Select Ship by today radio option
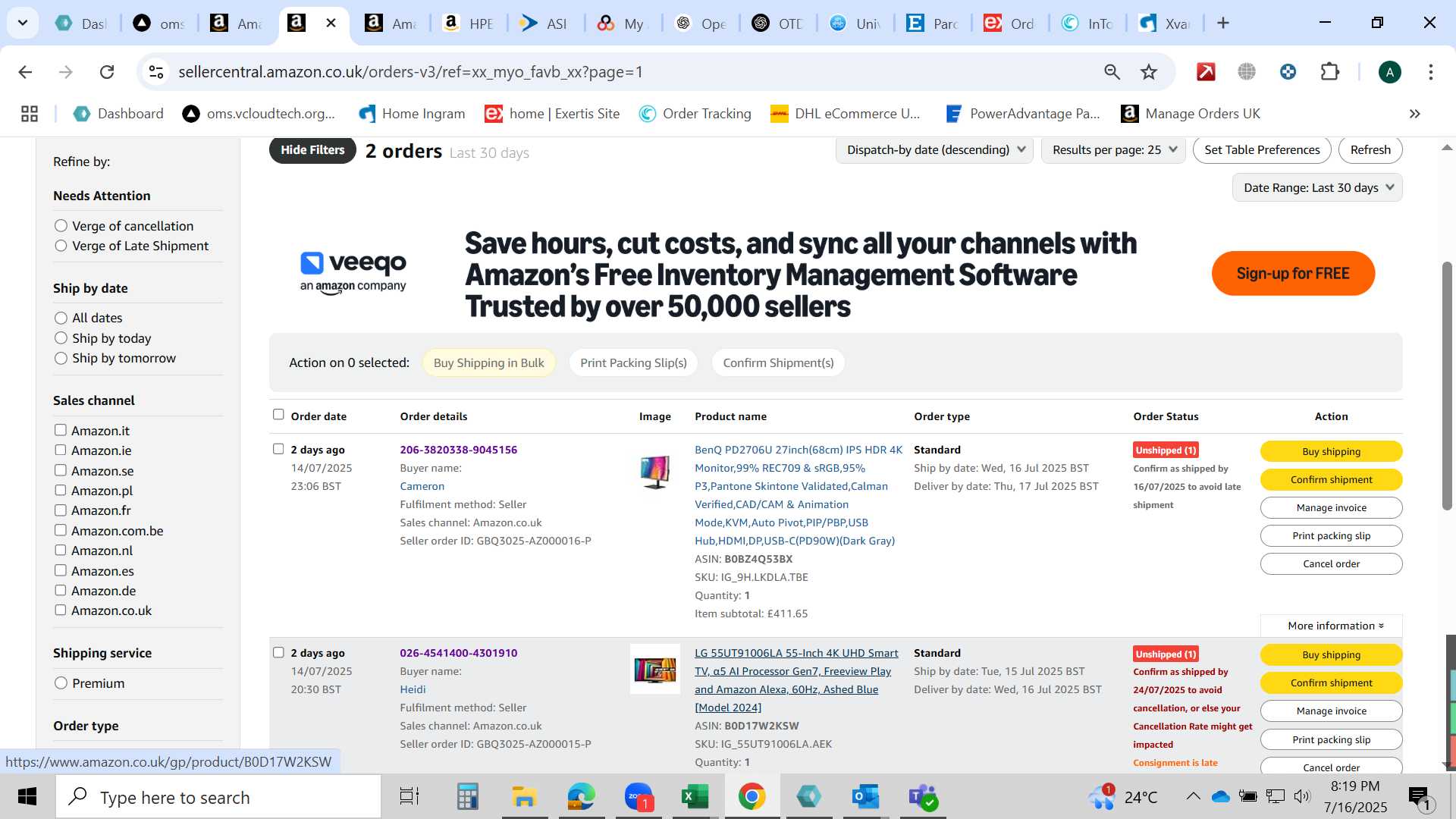The image size is (1456, 819). point(61,338)
